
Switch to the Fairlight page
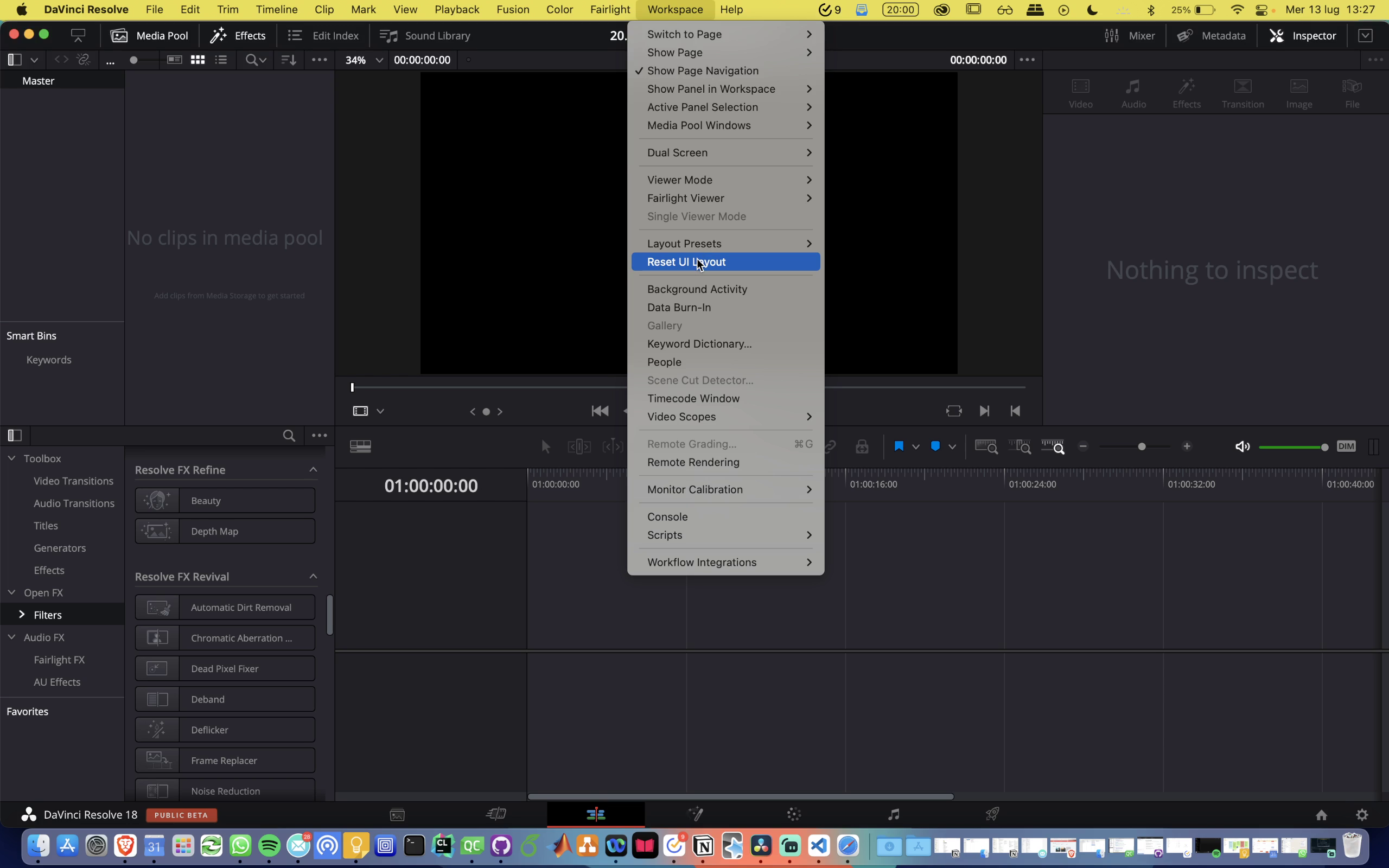click(x=894, y=815)
